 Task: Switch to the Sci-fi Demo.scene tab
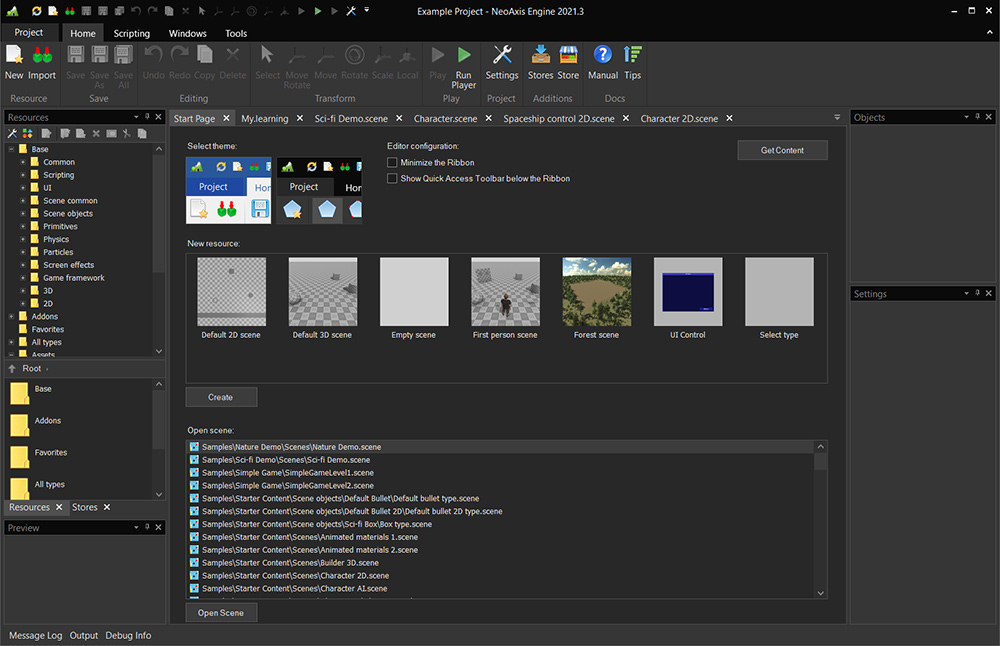[351, 119]
